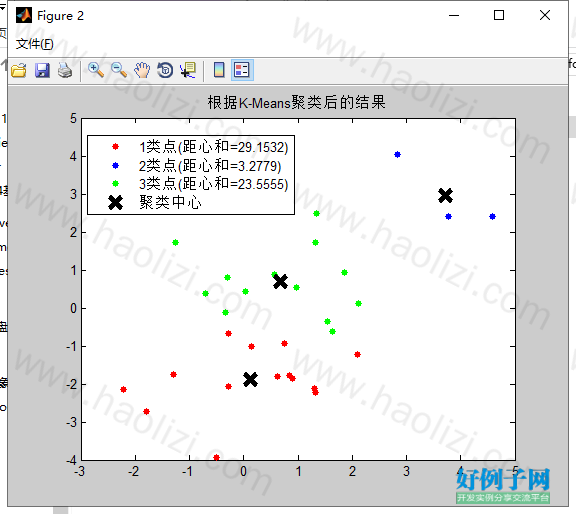Select the Zoom Out magnifier tool
Screen dimensions: 576x514
(x=119, y=70)
